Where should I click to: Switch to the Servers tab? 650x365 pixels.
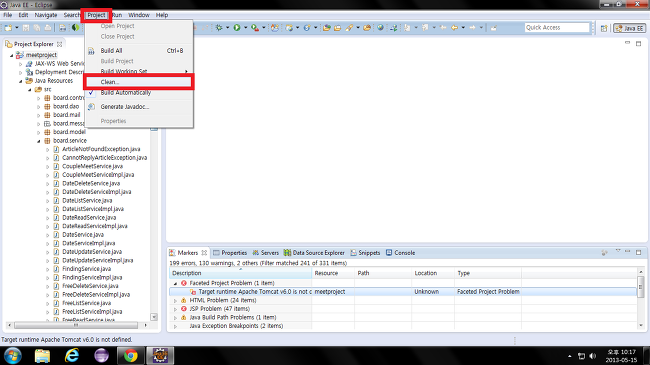click(265, 253)
